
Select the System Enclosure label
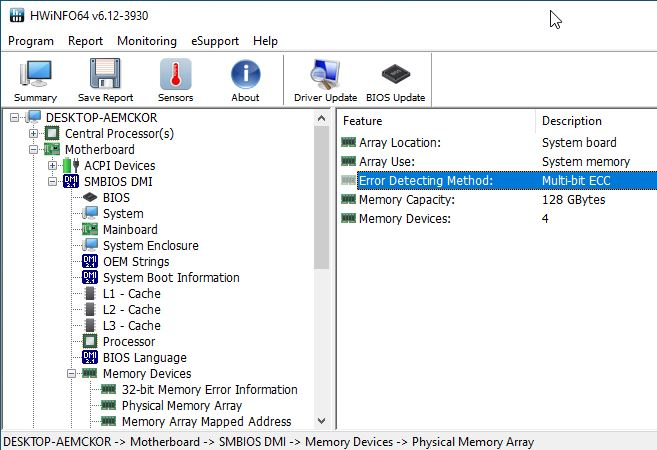coord(151,246)
